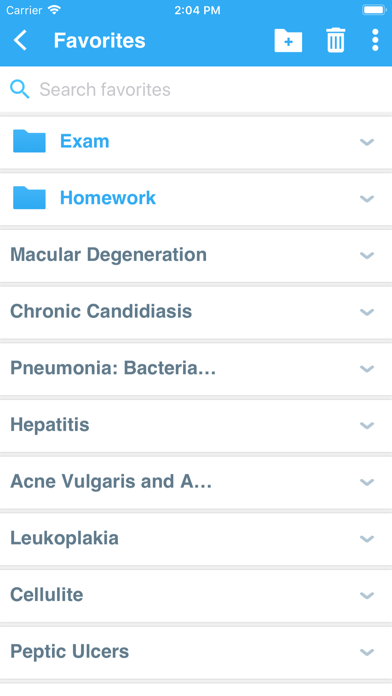Open the Exam folder icon
This screenshot has width=392, height=696.
(29, 141)
